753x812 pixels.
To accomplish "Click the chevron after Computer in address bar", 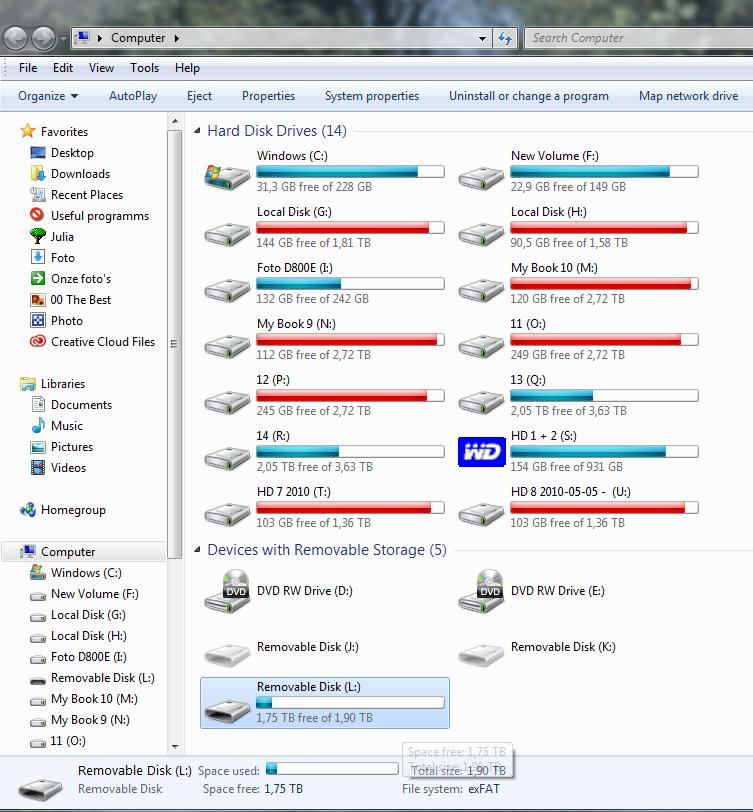I will pos(177,38).
